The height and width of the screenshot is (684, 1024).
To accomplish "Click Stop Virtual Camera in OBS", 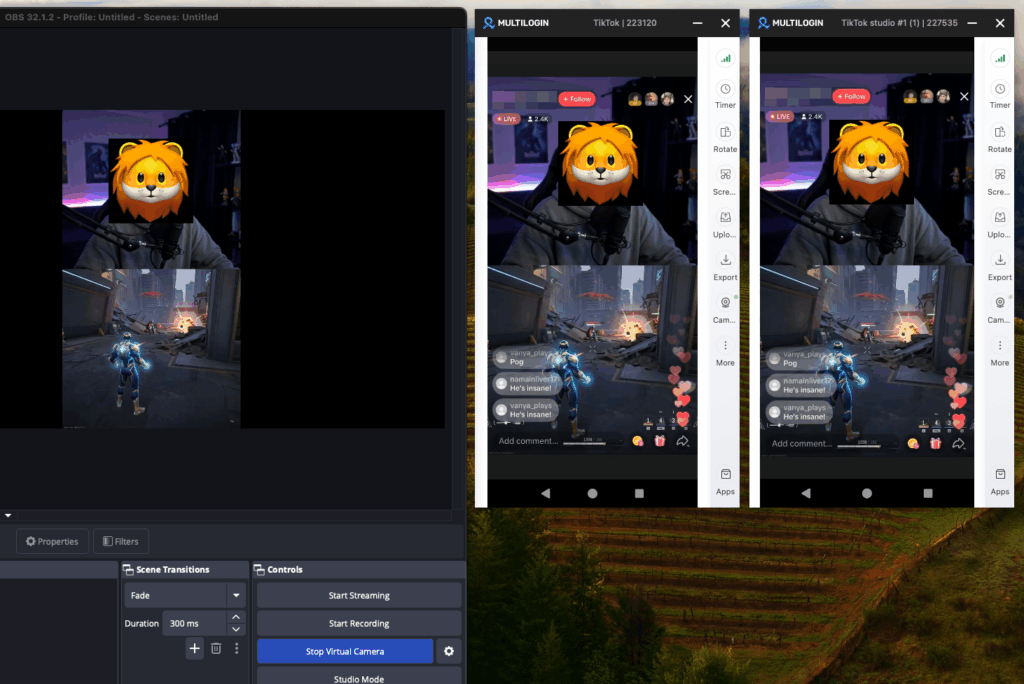I will tap(345, 651).
